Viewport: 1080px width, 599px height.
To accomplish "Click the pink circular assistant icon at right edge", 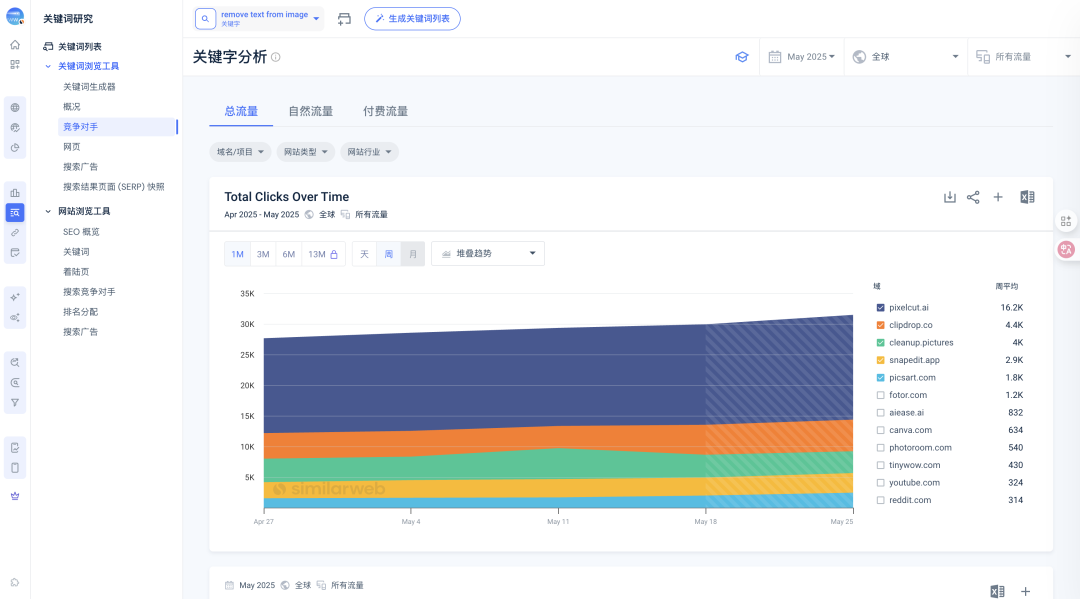I will click(1066, 249).
